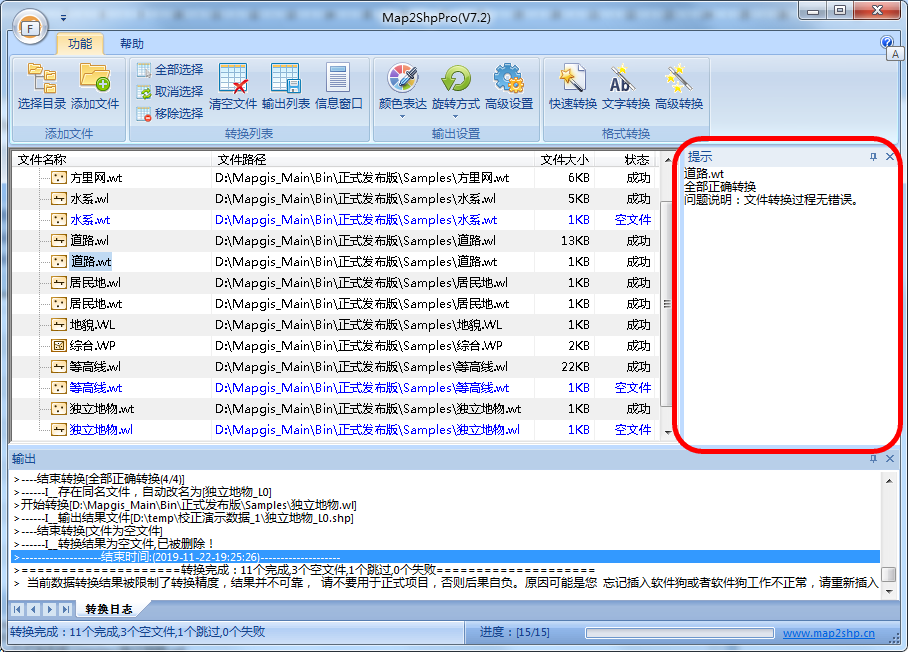Go to last log tab arrow
This screenshot has width=908, height=652.
(65, 609)
